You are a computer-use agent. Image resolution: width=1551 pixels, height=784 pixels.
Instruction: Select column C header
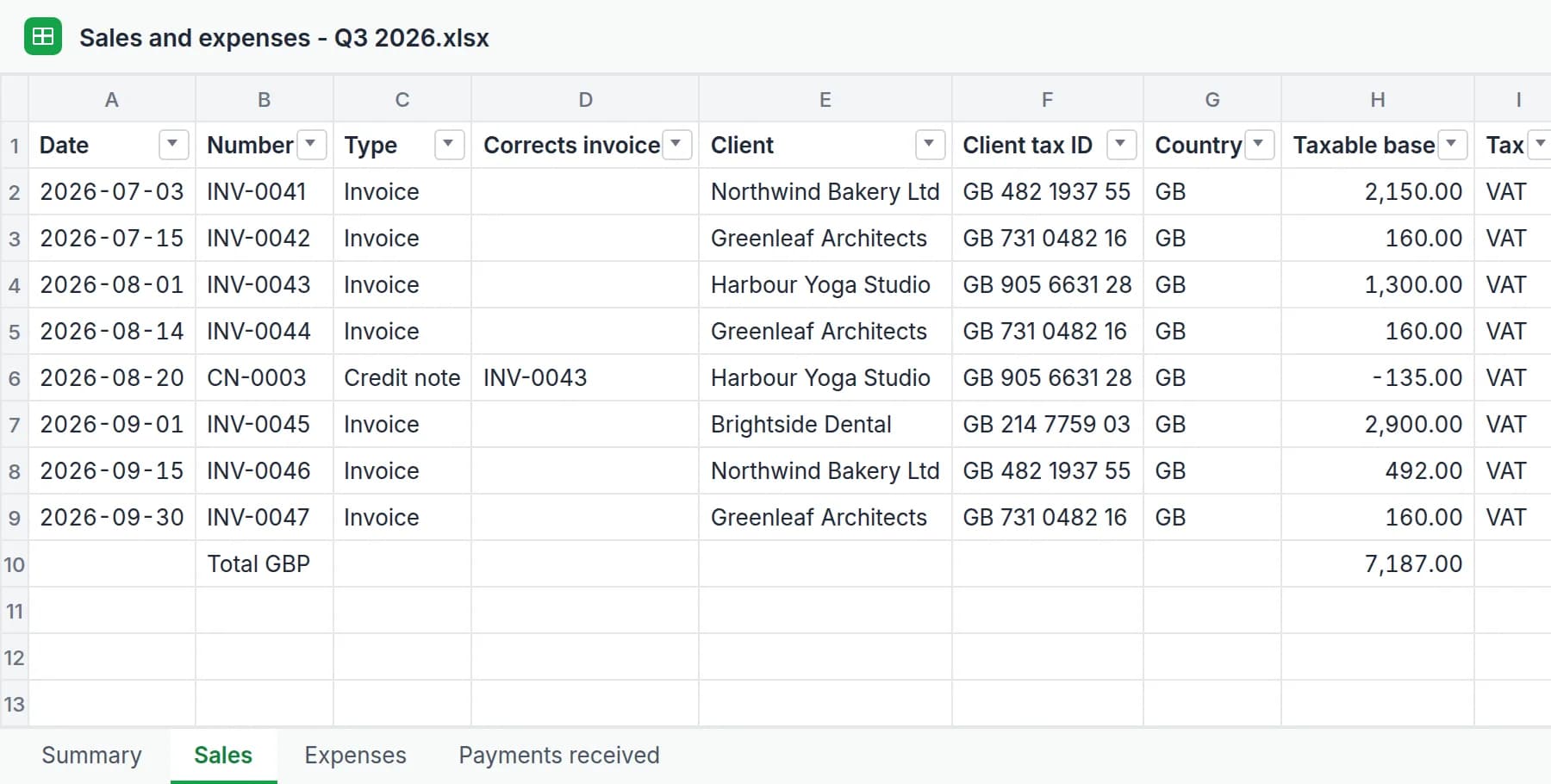tap(402, 99)
